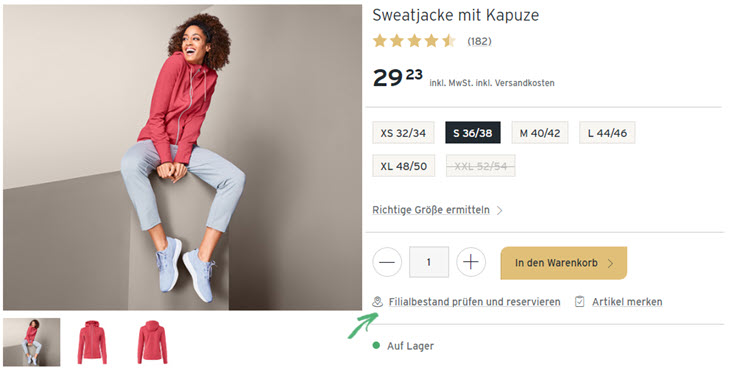734x368 pixels.
Task: Select size M 40/42
Action: click(540, 133)
